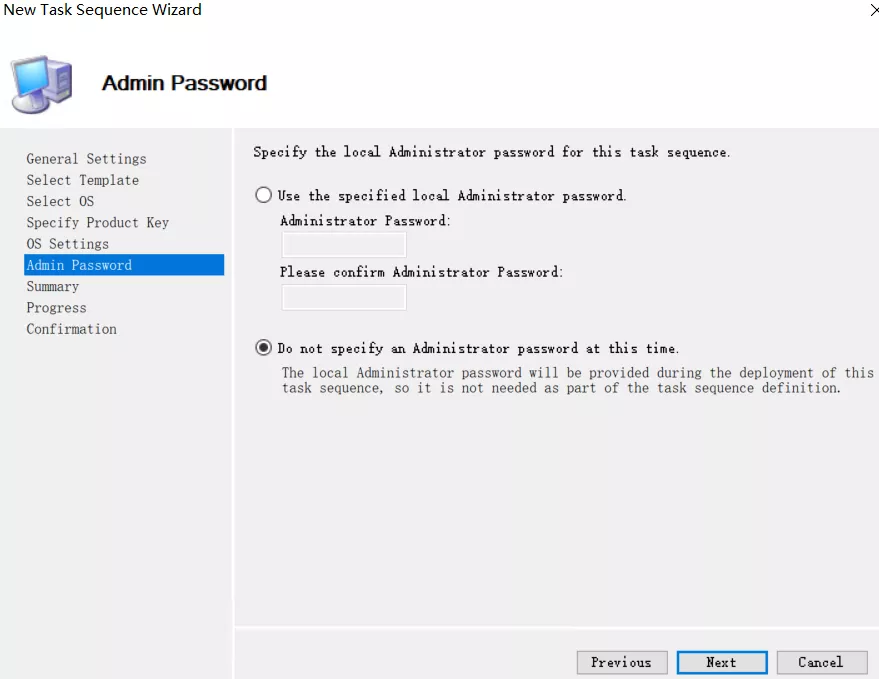Jump to Select OS step
Image resolution: width=879 pixels, height=679 pixels.
pyautogui.click(x=60, y=201)
